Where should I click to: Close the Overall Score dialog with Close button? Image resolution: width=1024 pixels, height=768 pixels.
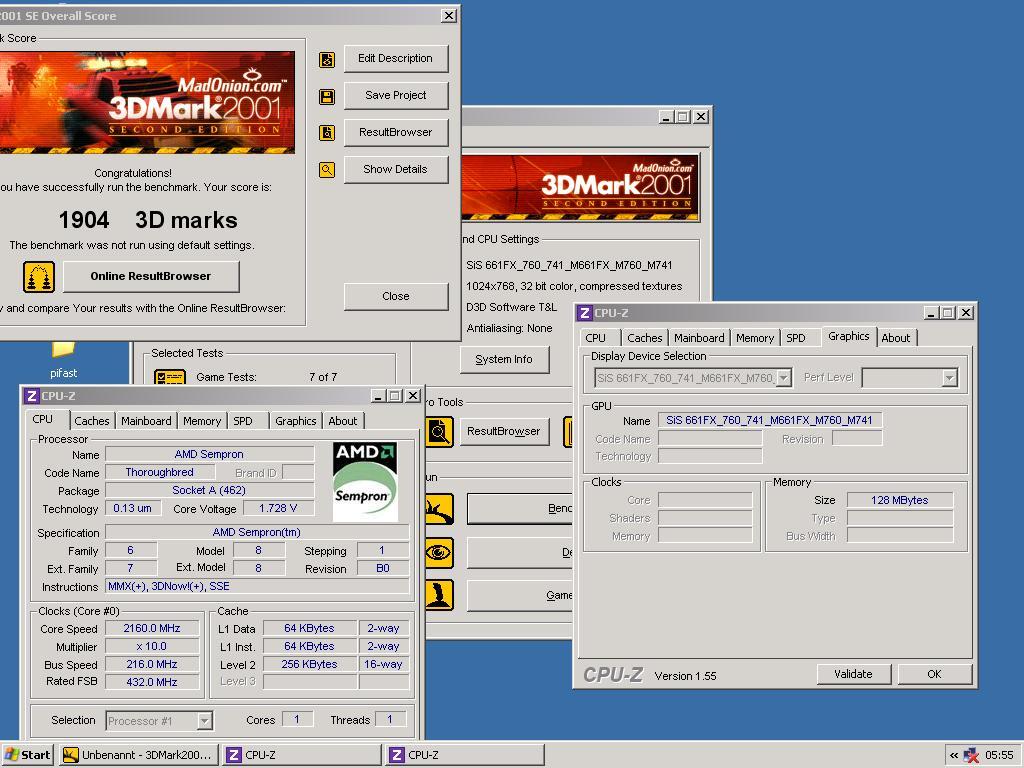coord(396,296)
